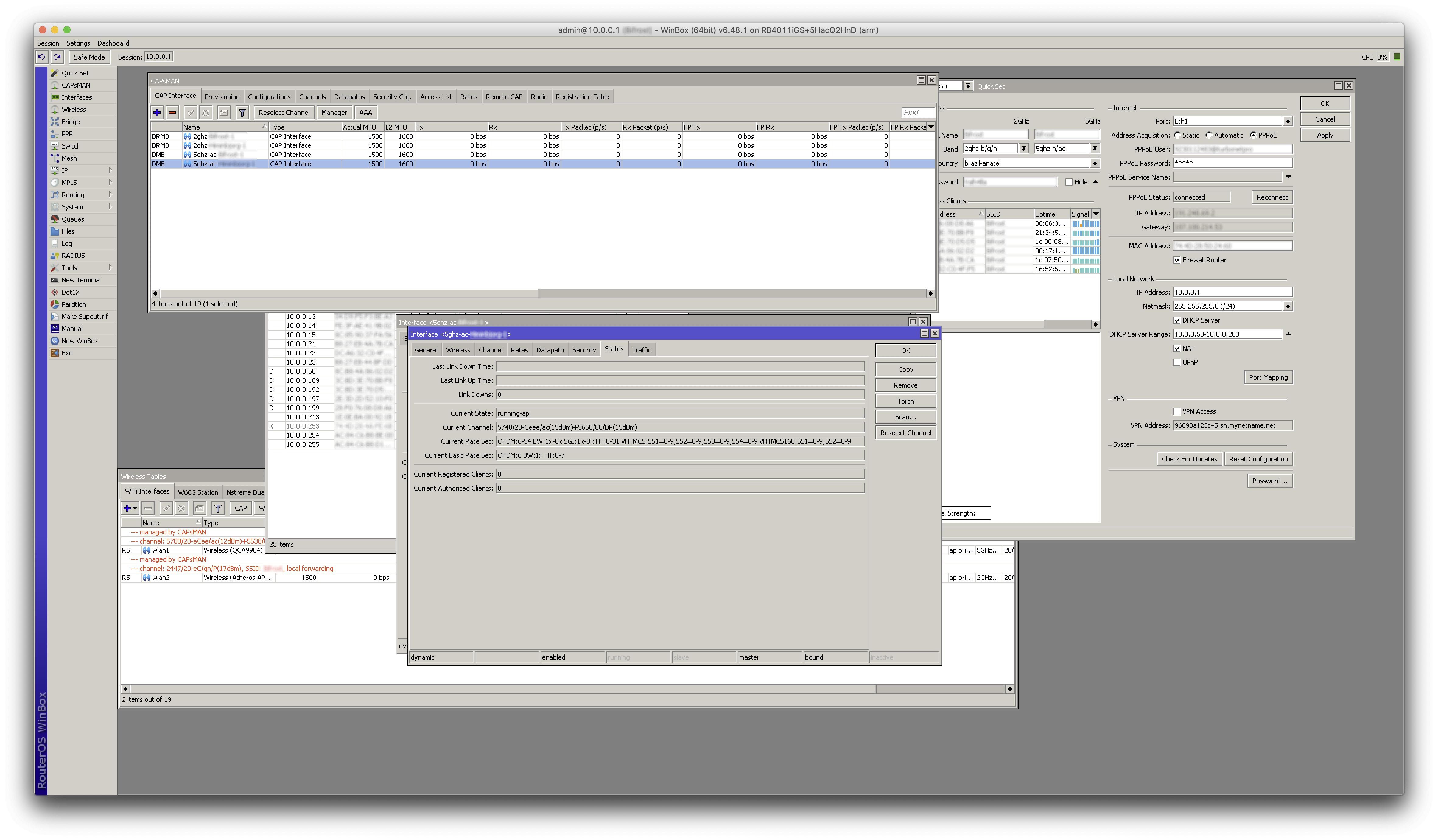The width and height of the screenshot is (1438, 840).
Task: Click the Redo toolbar icon
Action: point(57,57)
